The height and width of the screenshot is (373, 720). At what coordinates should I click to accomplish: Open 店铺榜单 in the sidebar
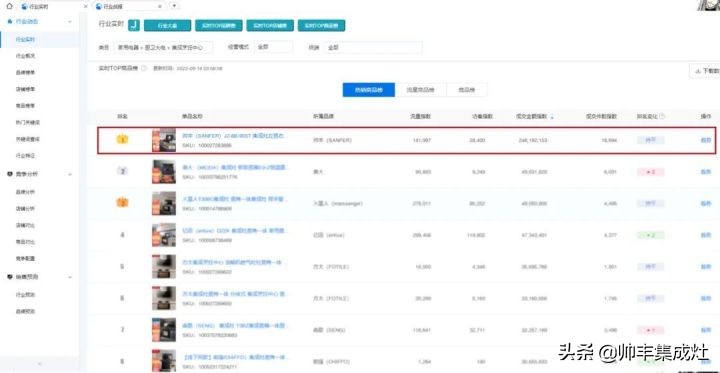coord(25,89)
